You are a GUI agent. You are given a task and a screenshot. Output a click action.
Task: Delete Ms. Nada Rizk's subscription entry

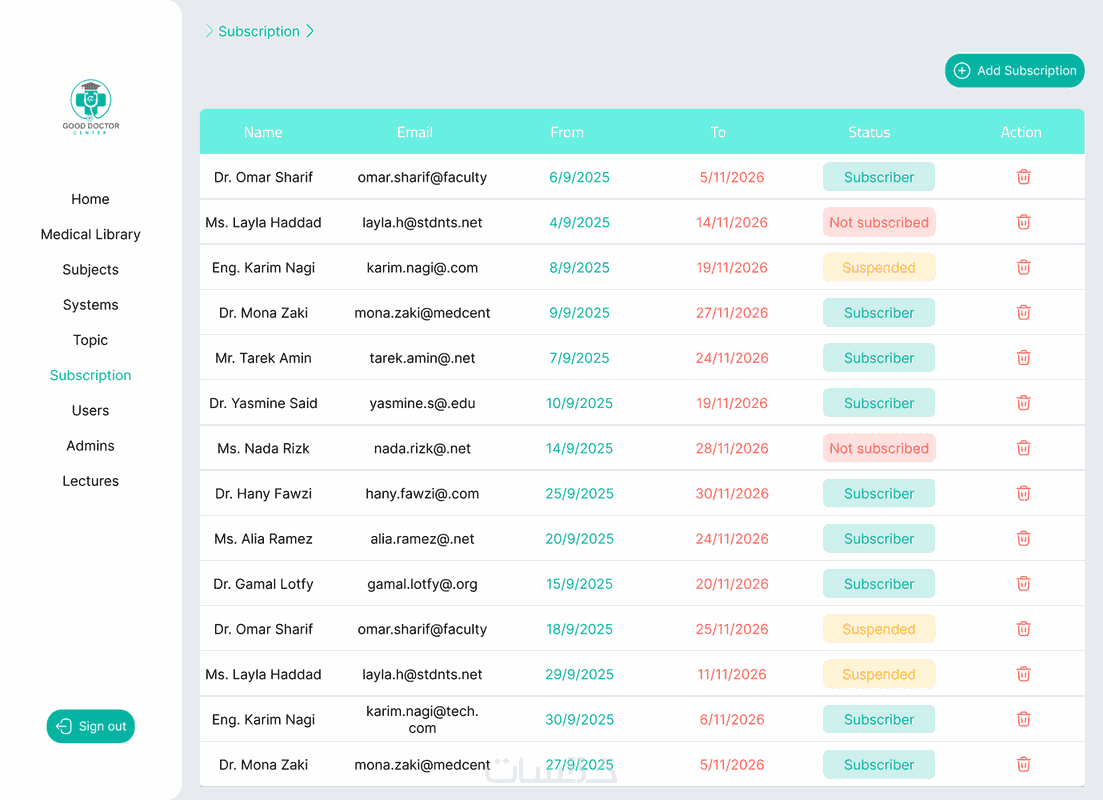coord(1023,448)
